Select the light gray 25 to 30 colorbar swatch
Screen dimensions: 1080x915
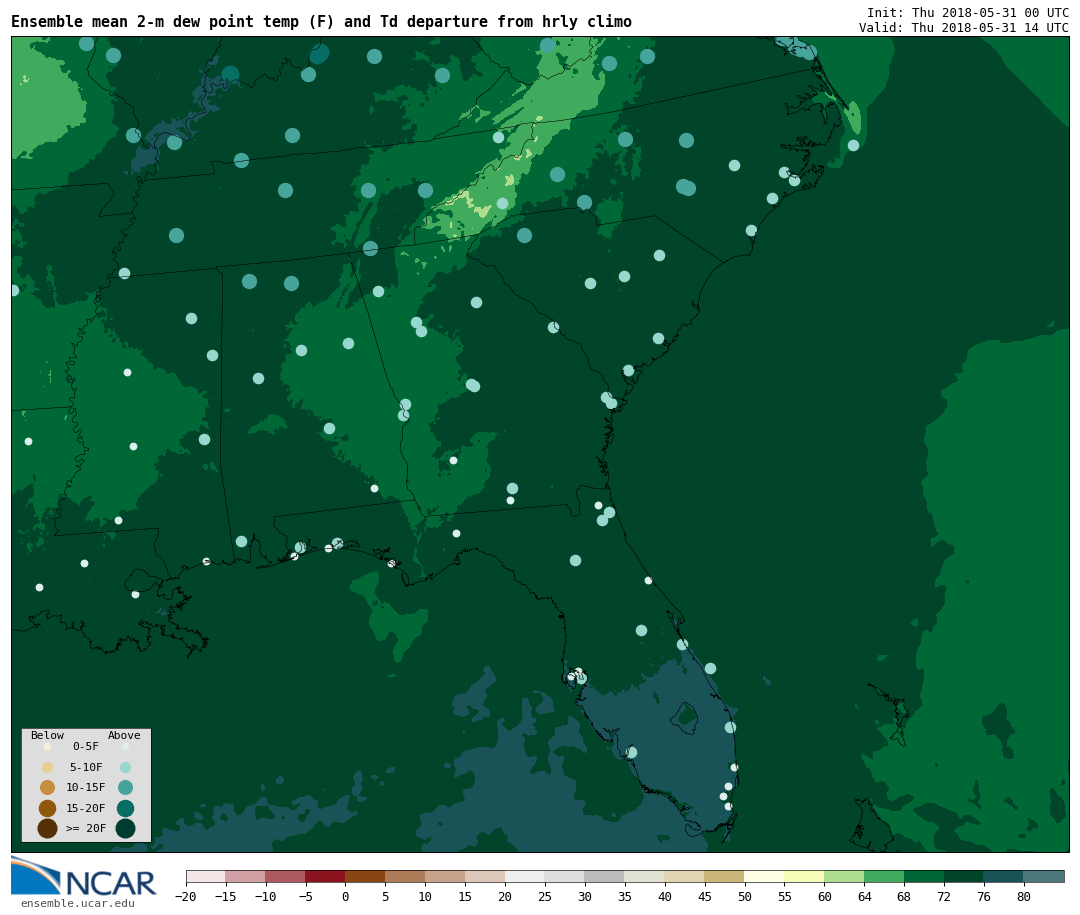pos(565,876)
